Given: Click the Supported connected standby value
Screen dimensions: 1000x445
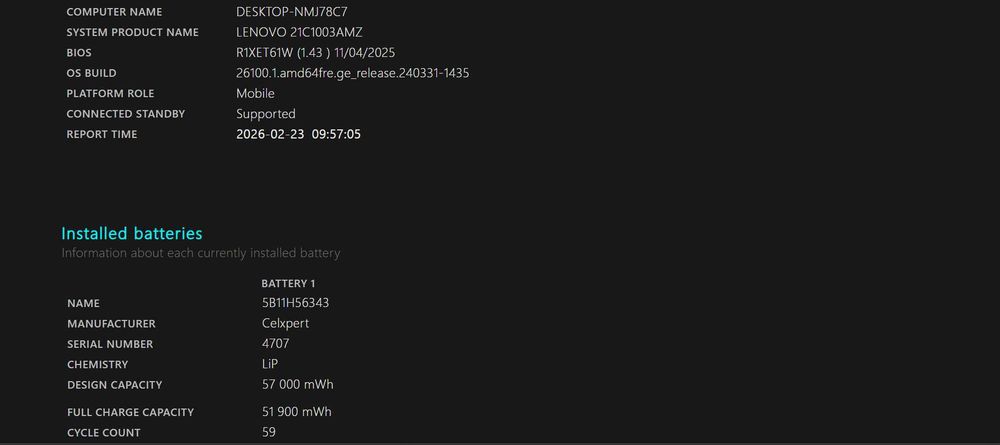Looking at the screenshot, I should 265,114.
